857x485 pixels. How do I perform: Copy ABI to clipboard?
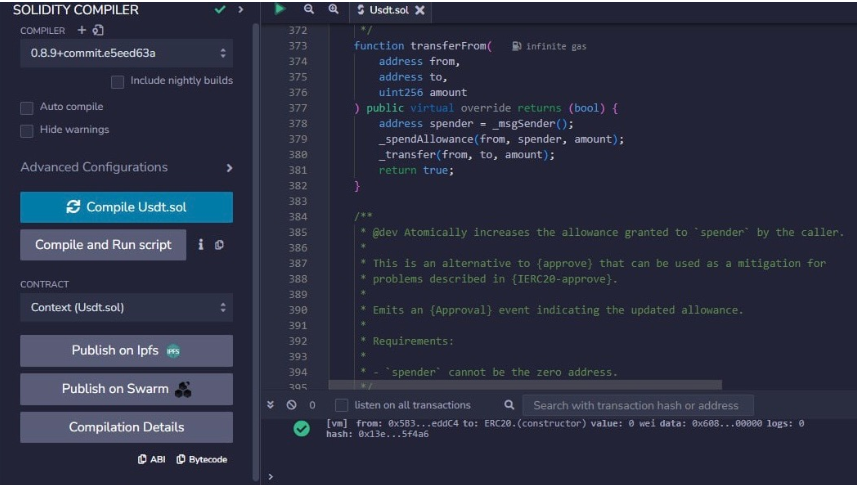click(x=150, y=459)
